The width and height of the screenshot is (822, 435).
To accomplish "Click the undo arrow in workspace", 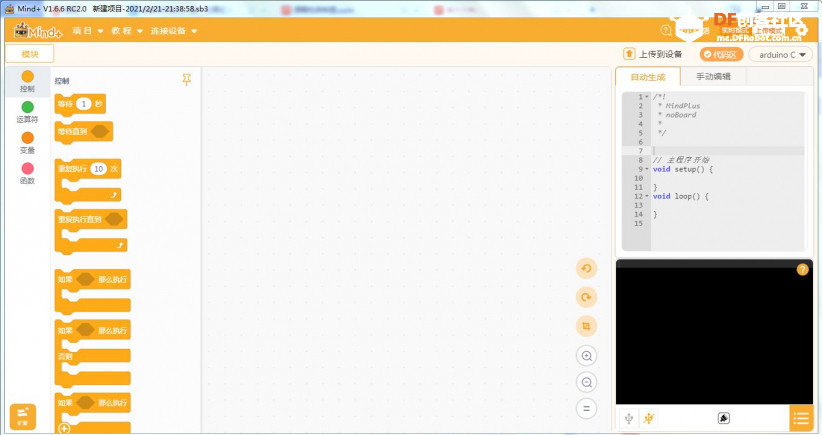I will 587,269.
